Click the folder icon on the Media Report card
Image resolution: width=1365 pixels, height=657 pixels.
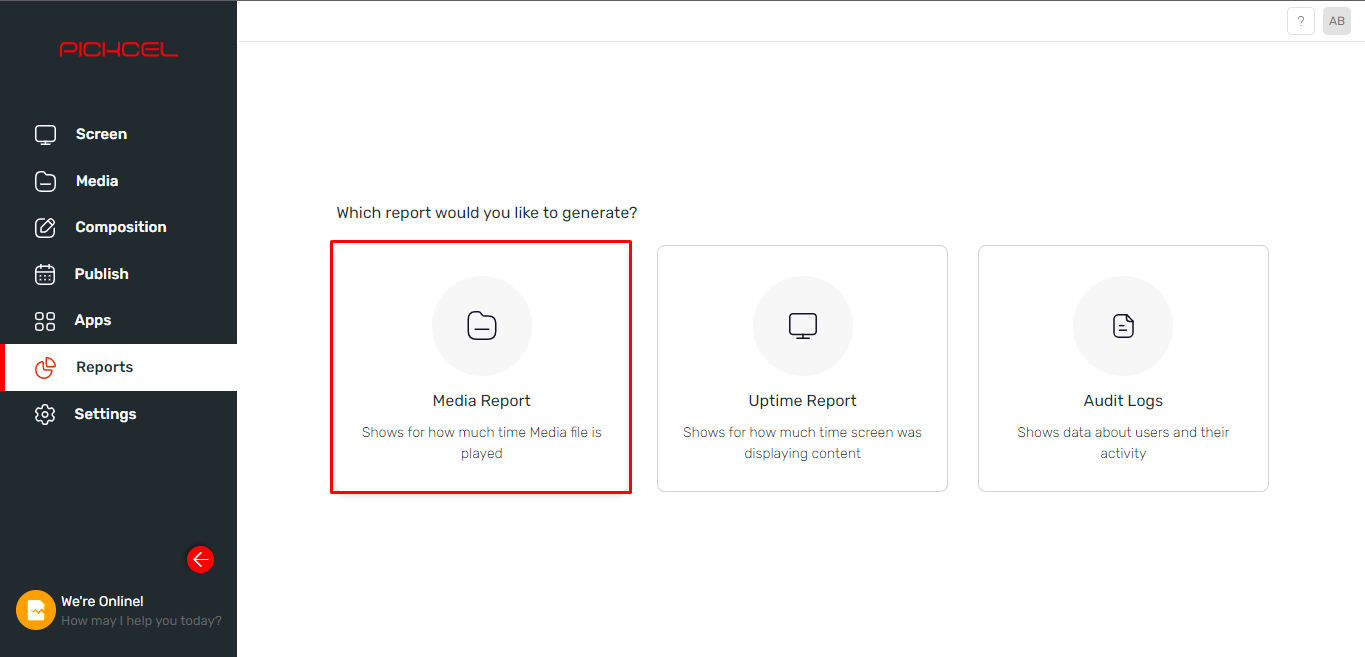(481, 326)
